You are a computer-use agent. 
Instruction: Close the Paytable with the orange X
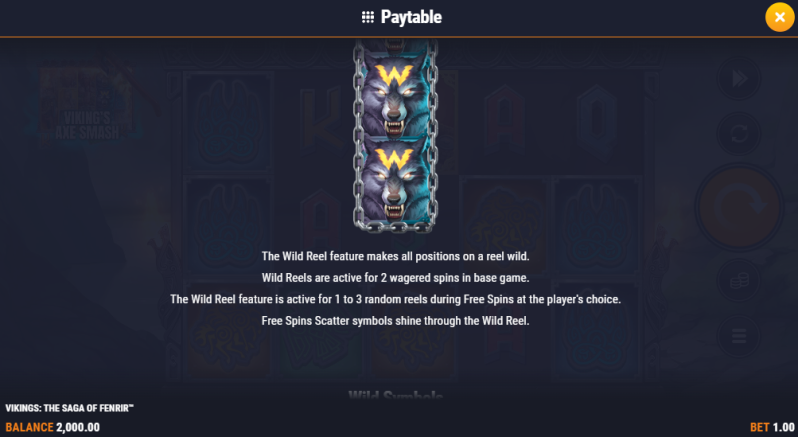[x=779, y=17]
